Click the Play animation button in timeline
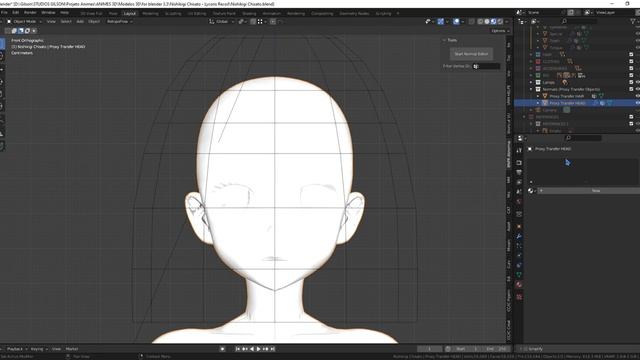Image resolution: width=640 pixels, height=360 pixels. (x=258, y=349)
